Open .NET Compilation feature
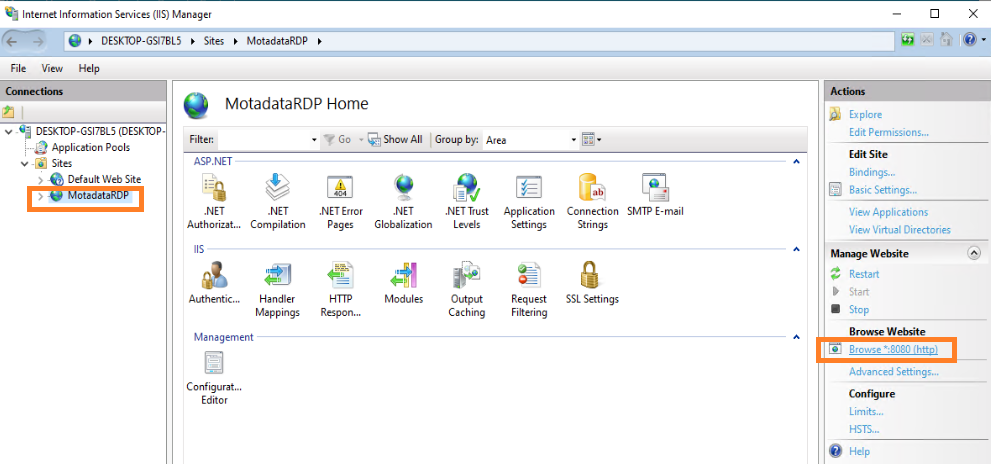The height and width of the screenshot is (464, 991). 277,200
